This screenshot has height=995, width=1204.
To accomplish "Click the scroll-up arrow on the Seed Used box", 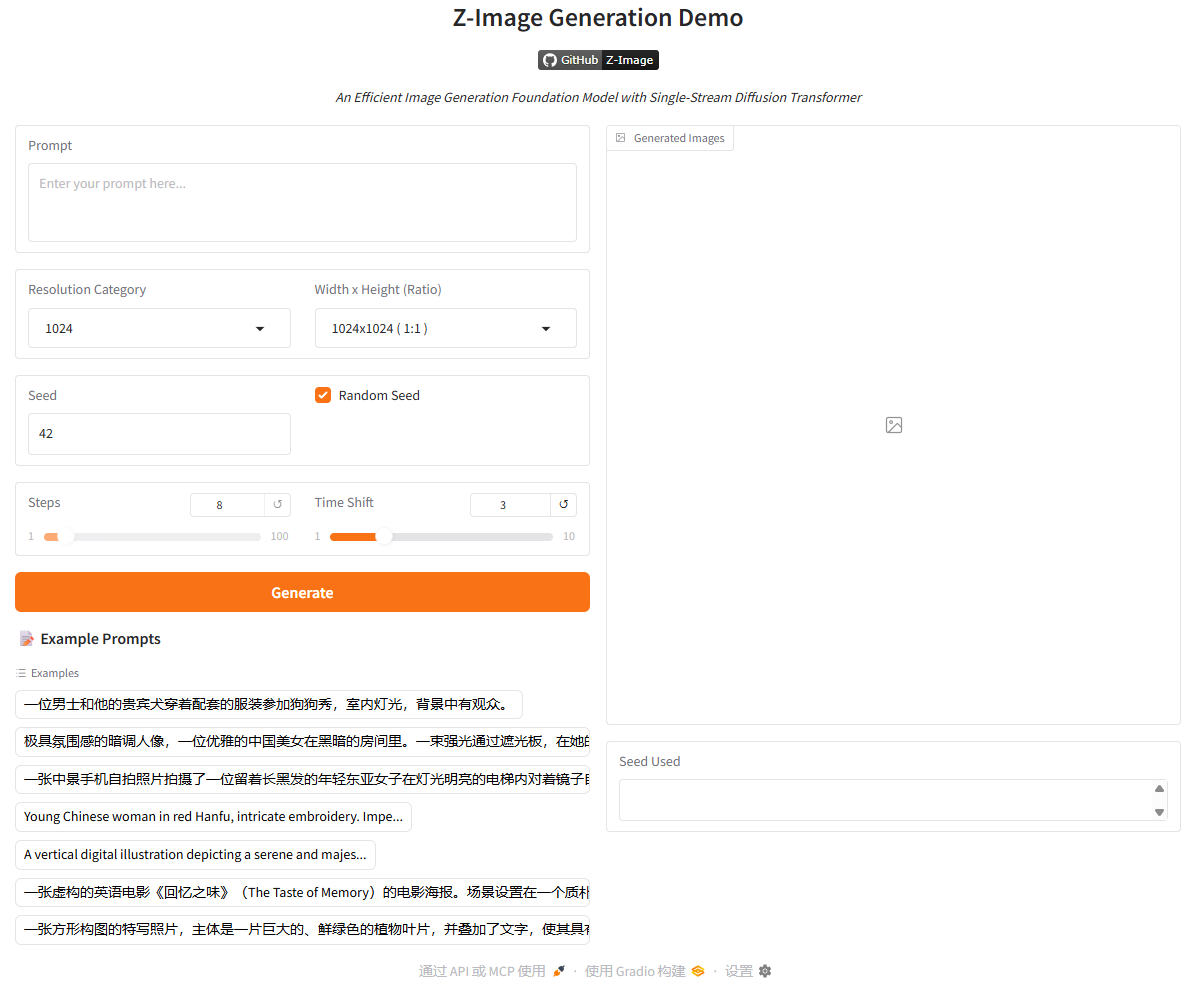I will (x=1159, y=786).
